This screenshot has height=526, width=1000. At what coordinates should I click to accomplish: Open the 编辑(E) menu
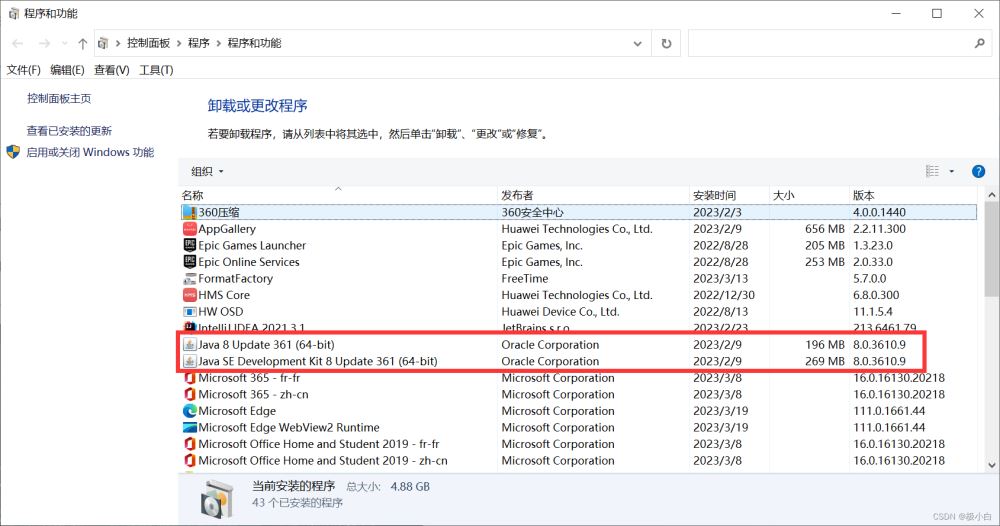(x=67, y=70)
